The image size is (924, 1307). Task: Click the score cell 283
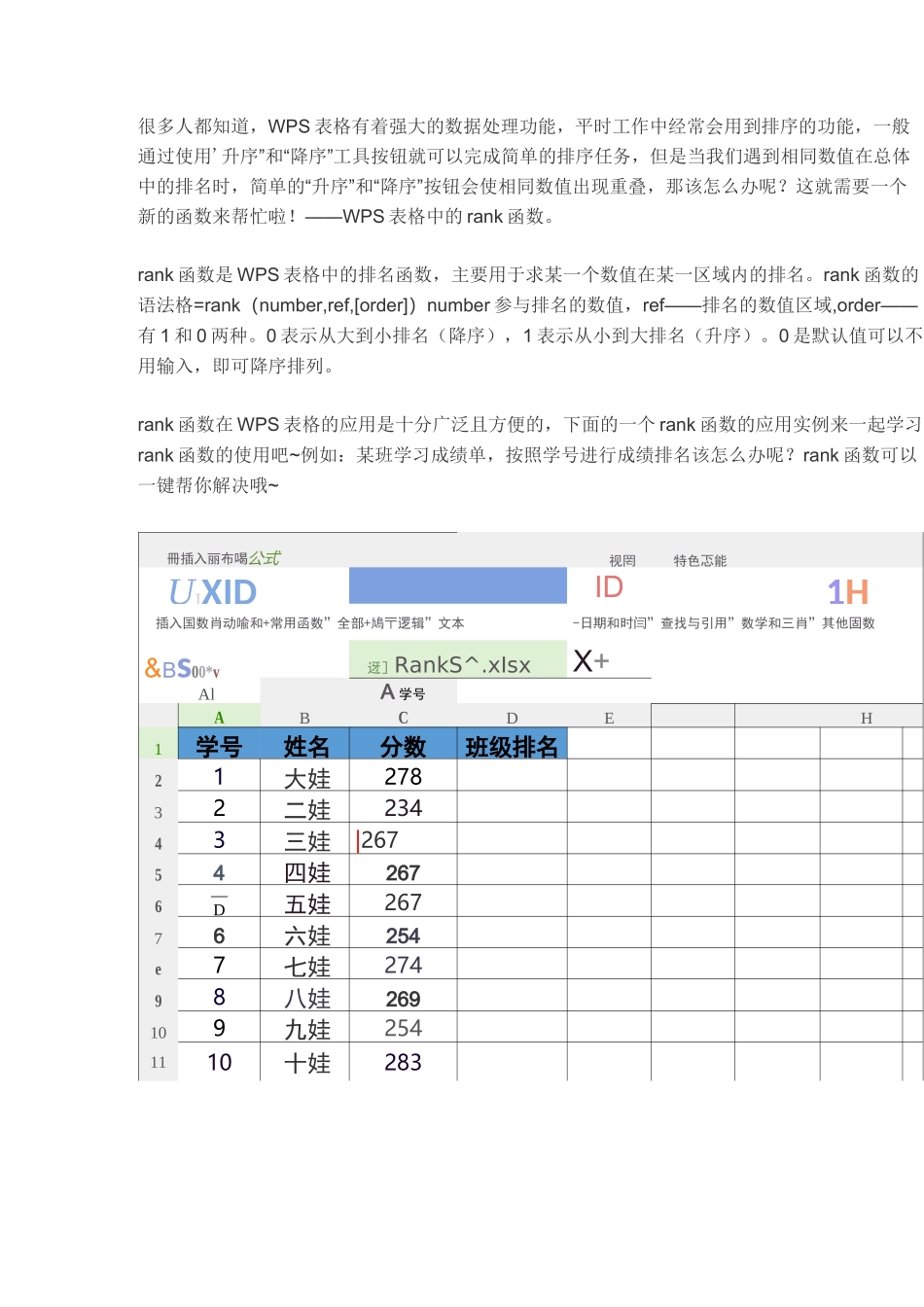pyautogui.click(x=403, y=1062)
